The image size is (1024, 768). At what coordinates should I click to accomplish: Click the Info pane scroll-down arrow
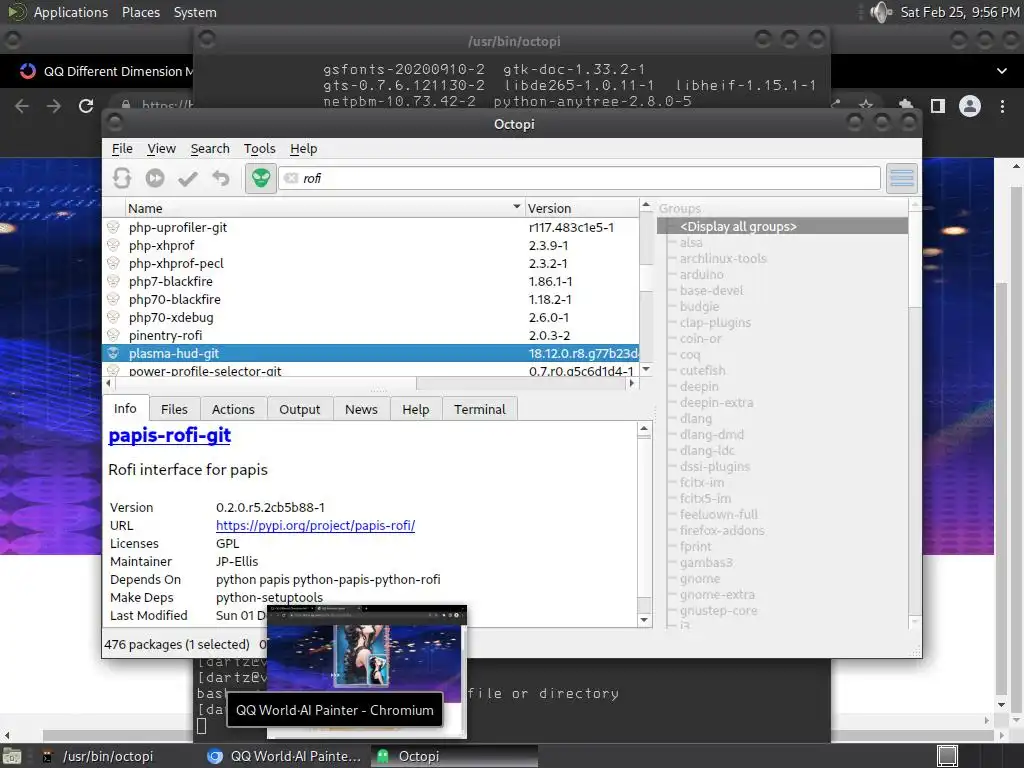coord(644,620)
